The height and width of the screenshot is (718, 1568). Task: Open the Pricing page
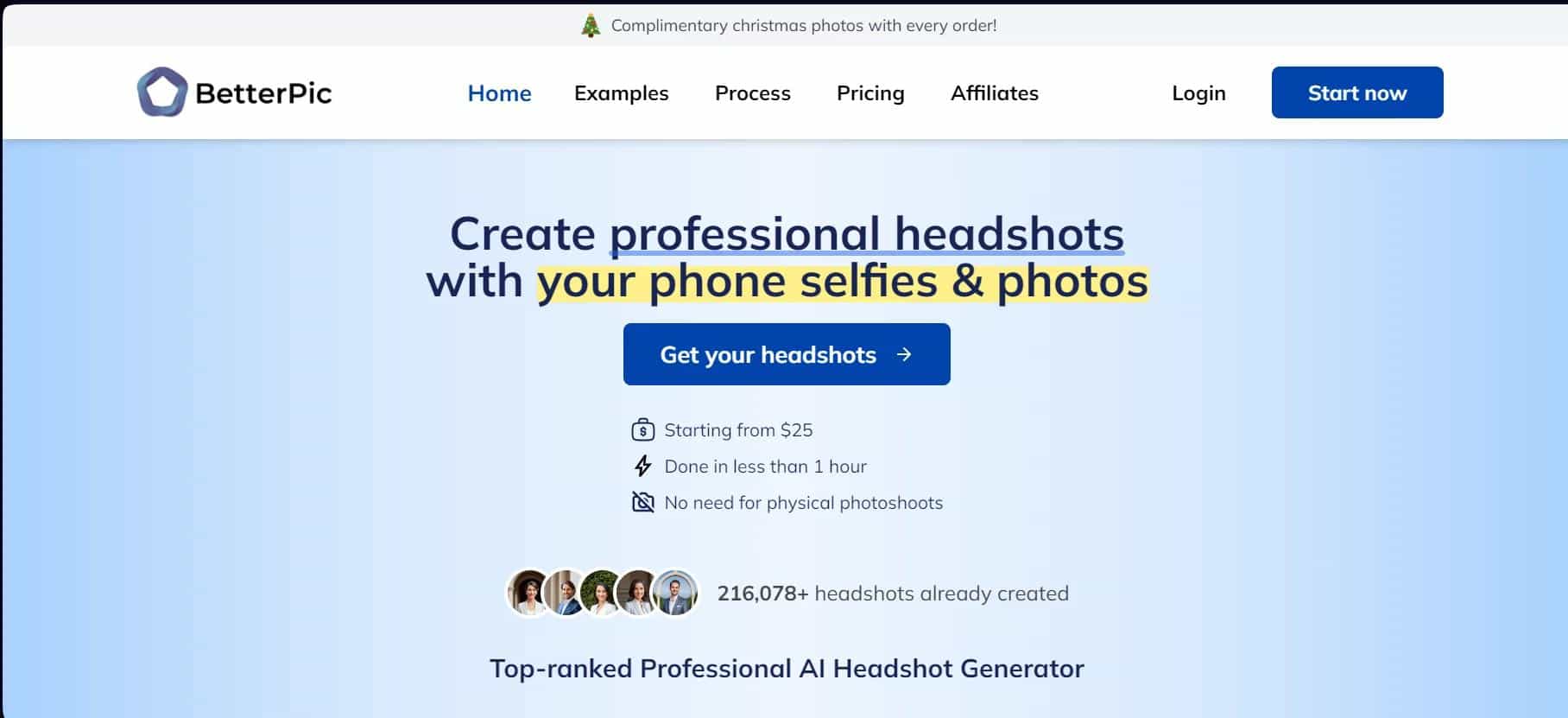[870, 93]
